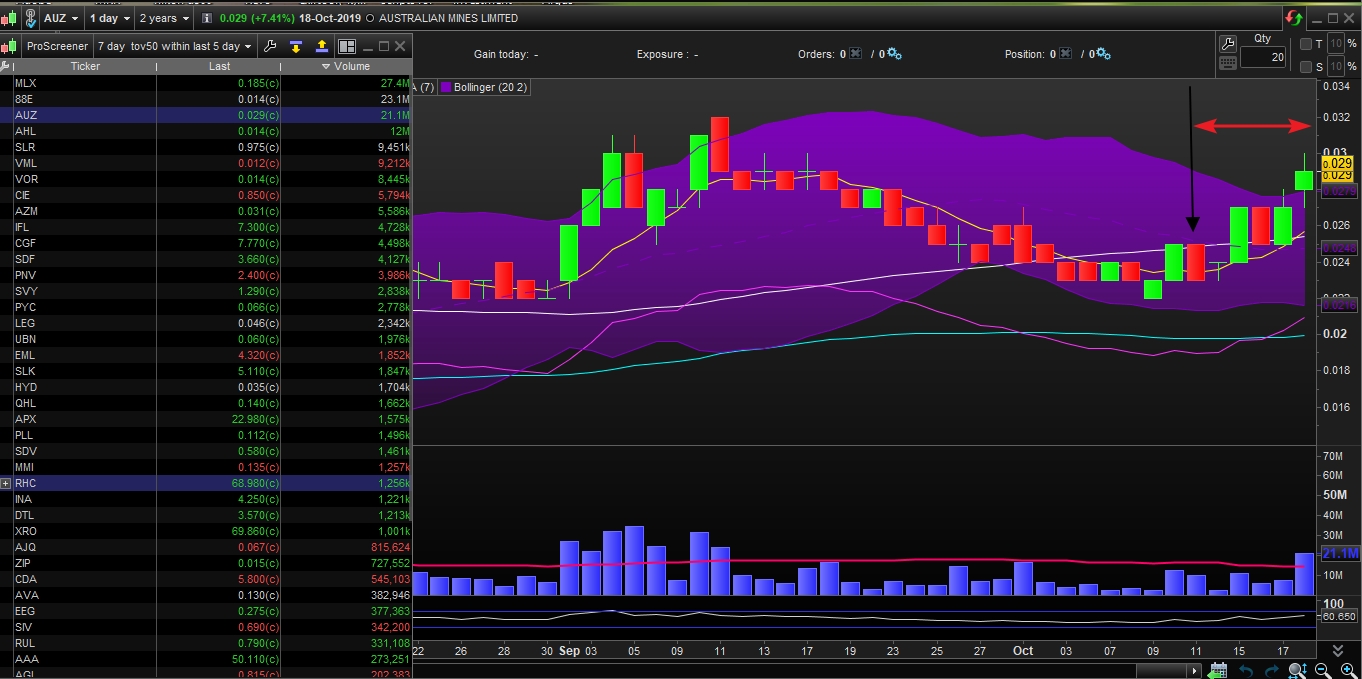
Task: Open the 2 years history dropdown
Action: 164,18
